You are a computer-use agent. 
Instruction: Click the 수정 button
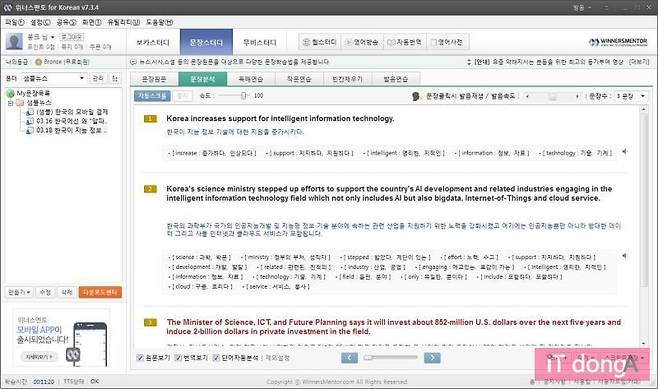tap(45, 292)
